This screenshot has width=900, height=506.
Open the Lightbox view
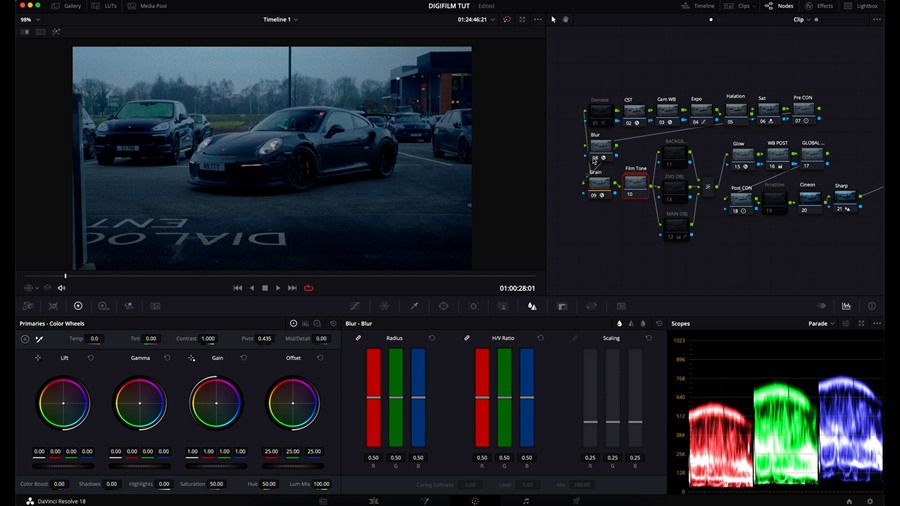[860, 6]
